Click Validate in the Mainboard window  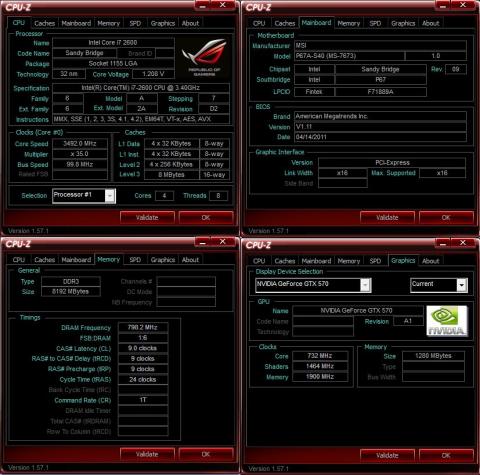pos(387,218)
